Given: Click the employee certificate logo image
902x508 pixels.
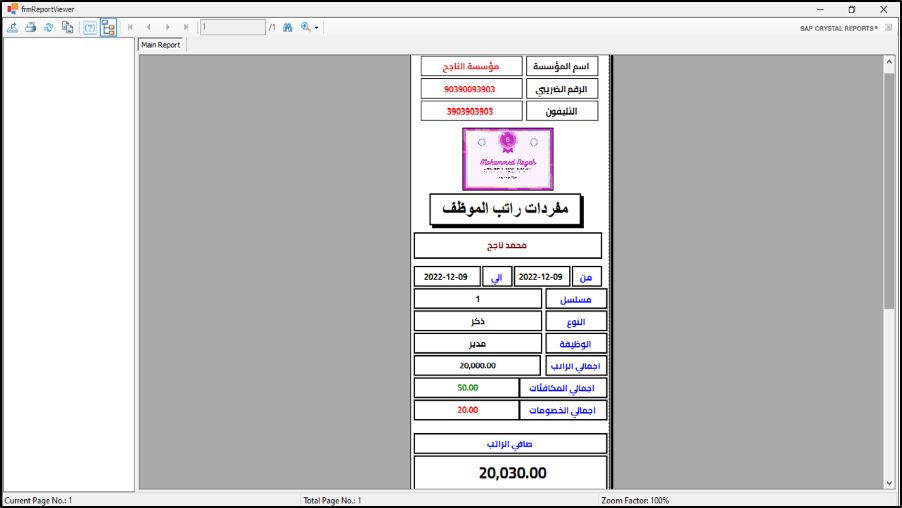Looking at the screenshot, I should [507, 158].
